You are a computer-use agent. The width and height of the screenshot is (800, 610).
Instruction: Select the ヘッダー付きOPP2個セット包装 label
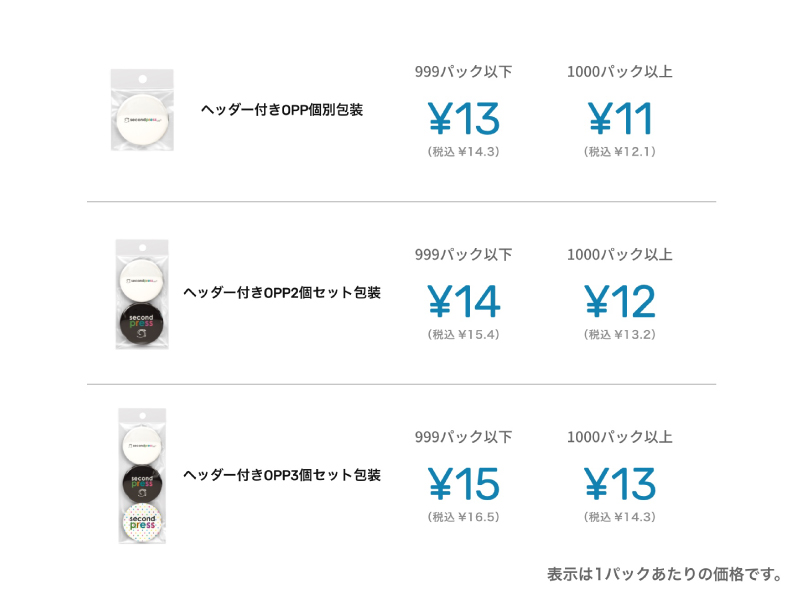point(282,293)
